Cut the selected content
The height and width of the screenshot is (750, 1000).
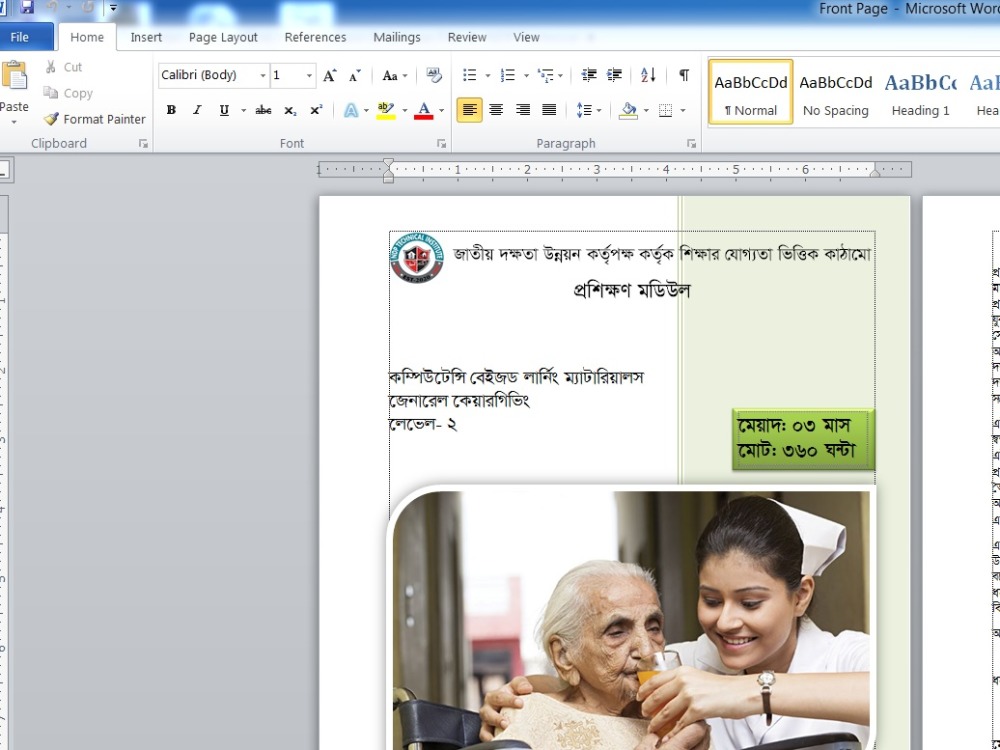tap(63, 67)
